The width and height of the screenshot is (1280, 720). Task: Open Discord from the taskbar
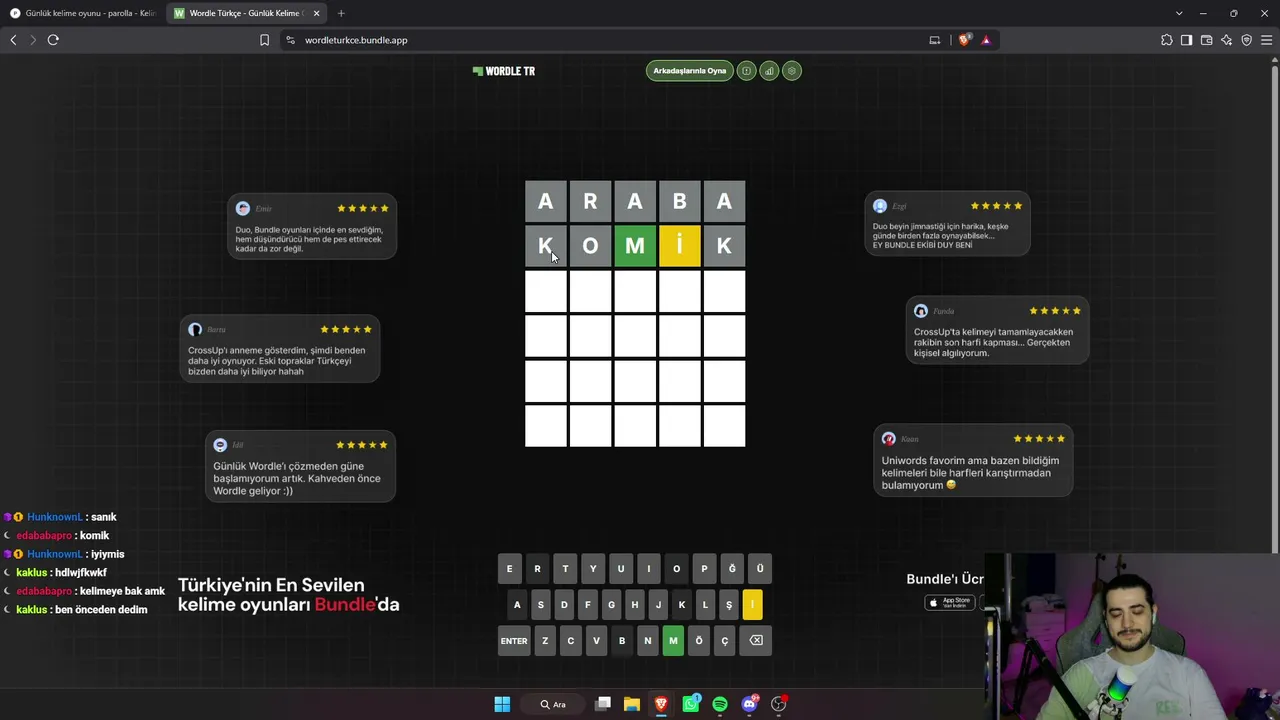[750, 704]
